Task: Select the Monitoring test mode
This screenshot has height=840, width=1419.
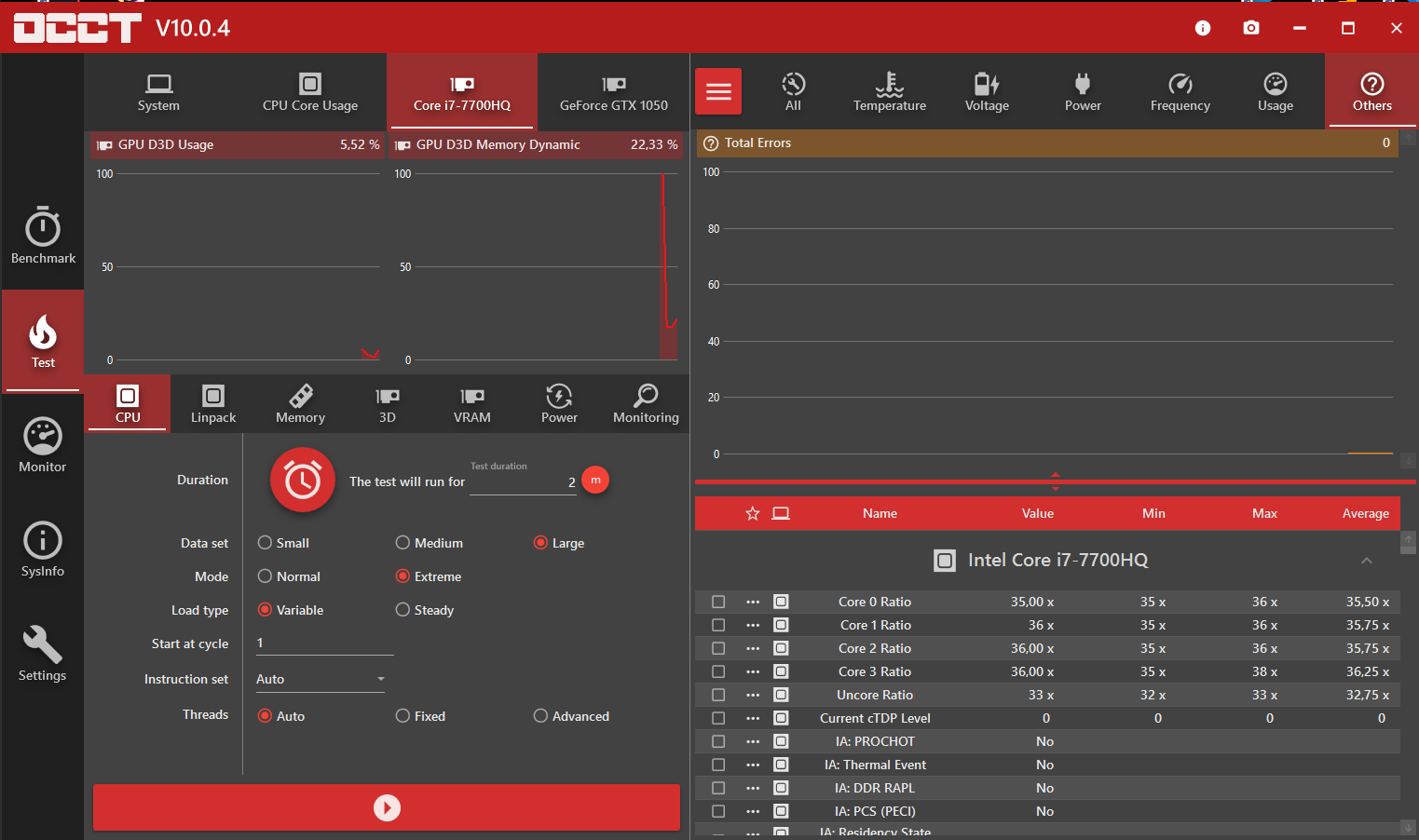Action: click(646, 404)
